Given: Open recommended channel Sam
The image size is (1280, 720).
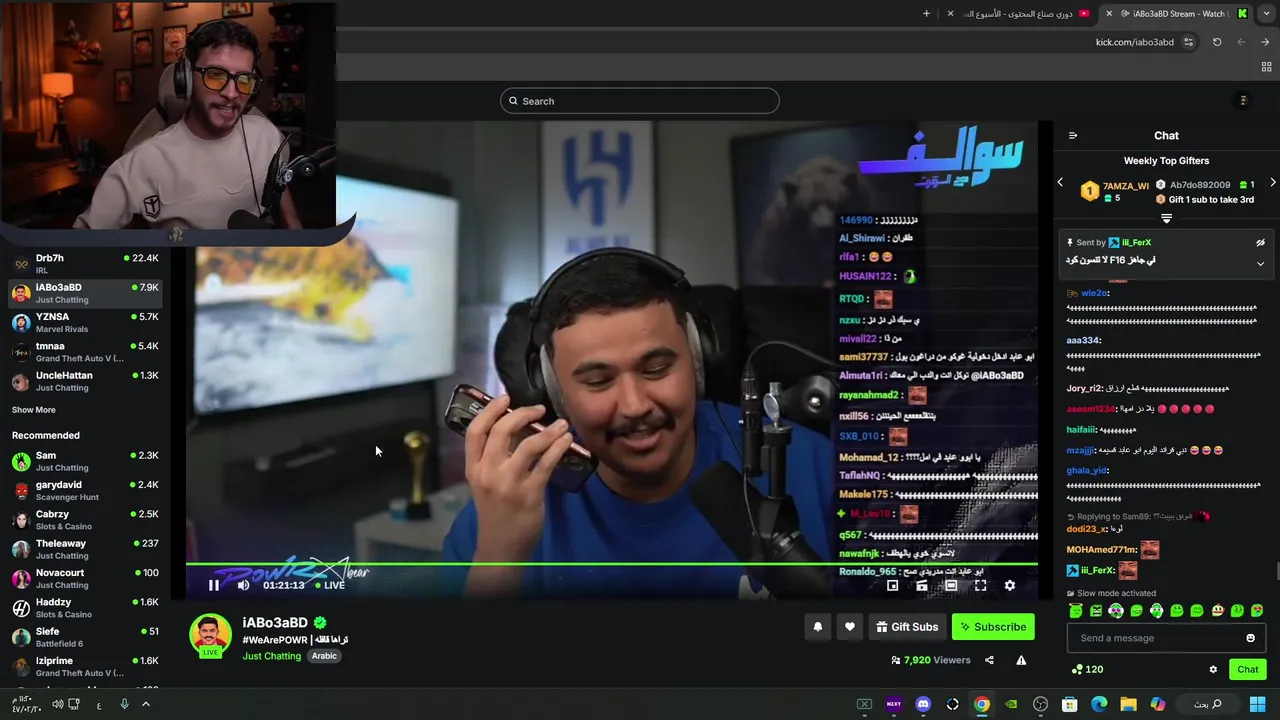Looking at the screenshot, I should click(x=84, y=461).
